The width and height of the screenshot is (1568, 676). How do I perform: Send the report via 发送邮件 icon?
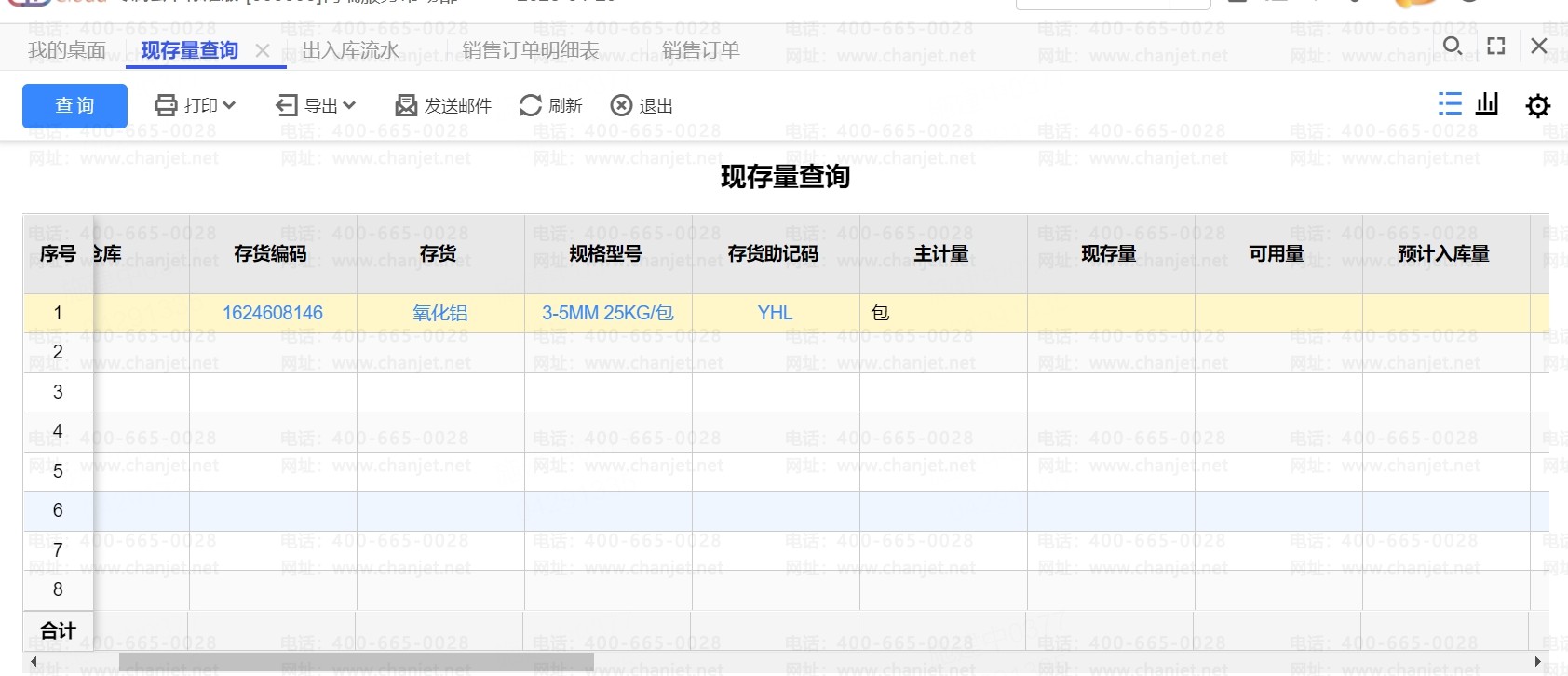coord(406,106)
